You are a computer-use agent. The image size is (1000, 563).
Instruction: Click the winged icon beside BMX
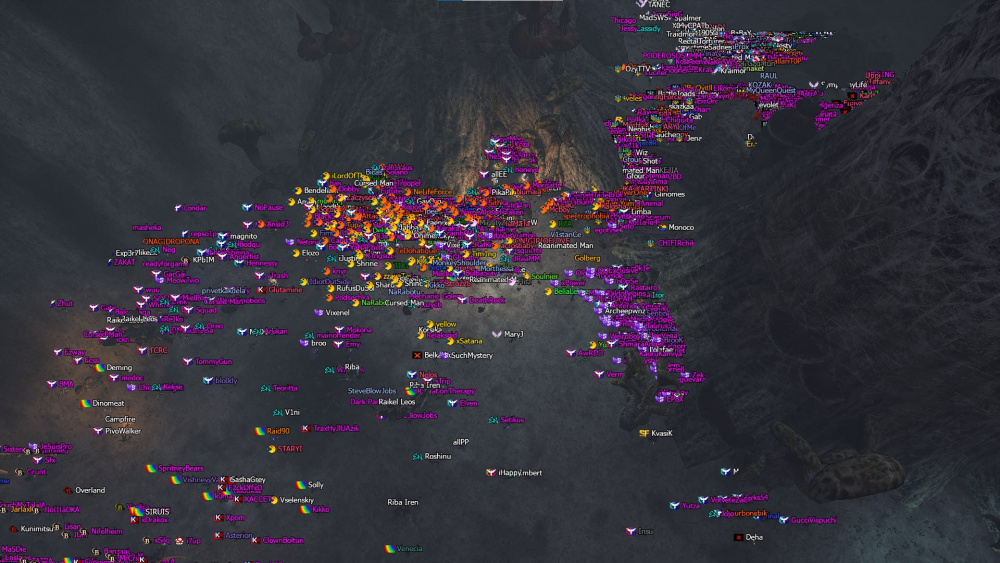[51, 384]
